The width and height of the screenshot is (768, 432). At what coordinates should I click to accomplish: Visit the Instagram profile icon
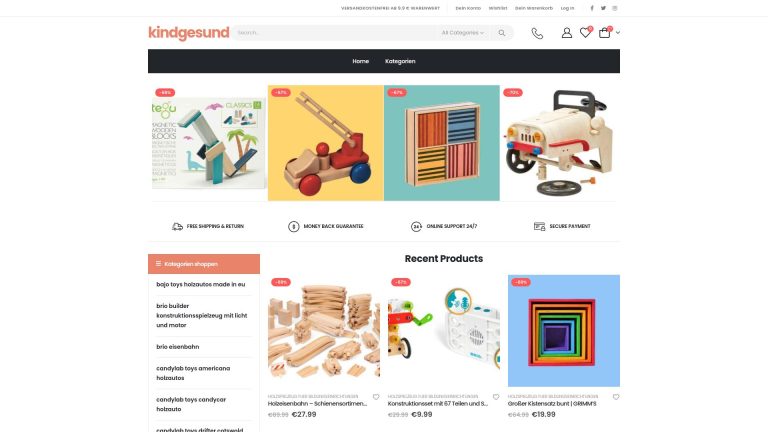click(x=615, y=8)
